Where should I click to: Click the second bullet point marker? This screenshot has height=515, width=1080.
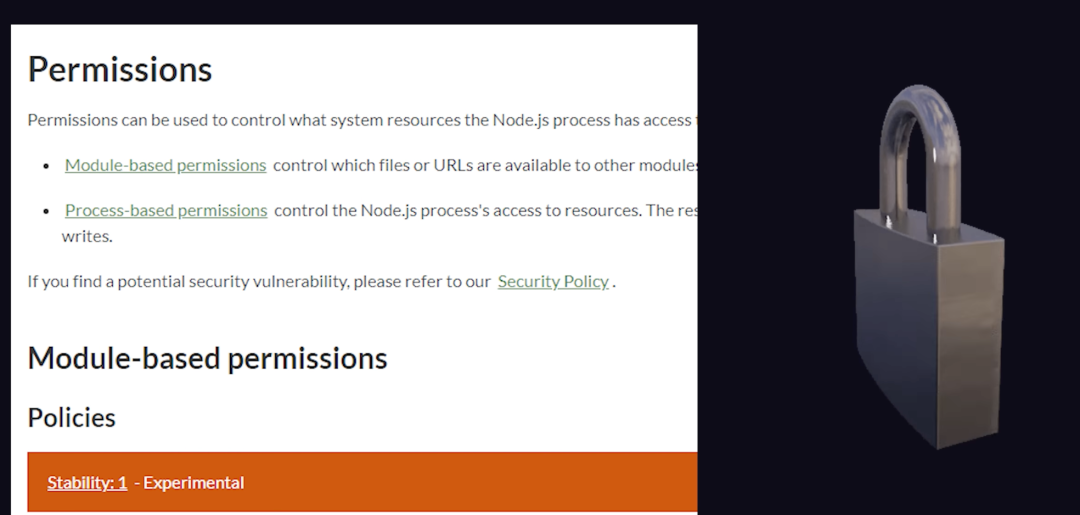(46, 211)
